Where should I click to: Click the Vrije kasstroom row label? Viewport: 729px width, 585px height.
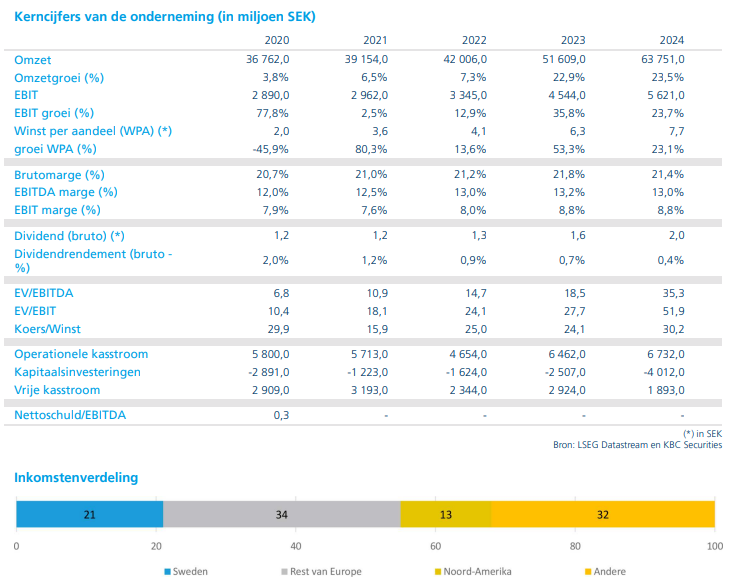57,389
